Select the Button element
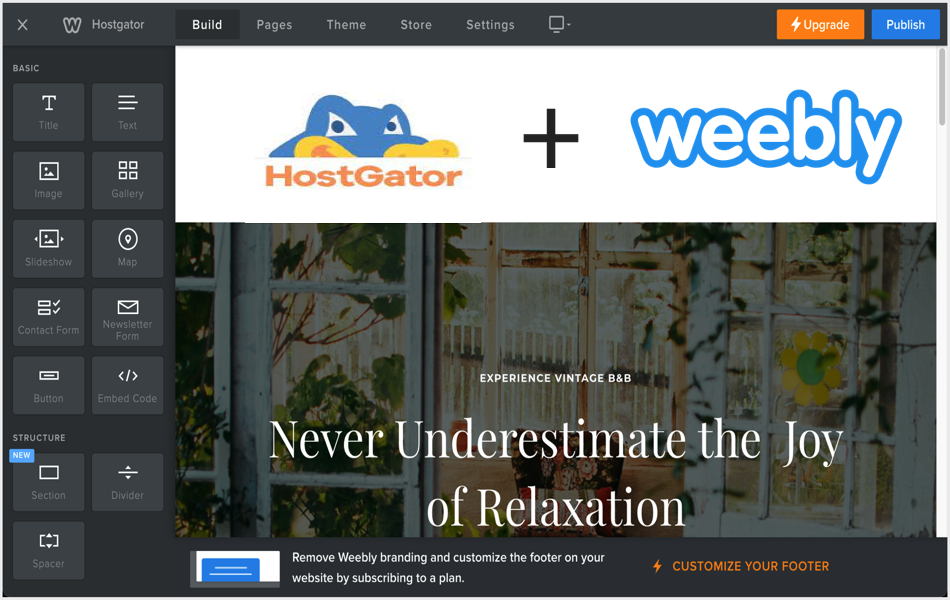The image size is (950, 600). pyautogui.click(x=48, y=385)
